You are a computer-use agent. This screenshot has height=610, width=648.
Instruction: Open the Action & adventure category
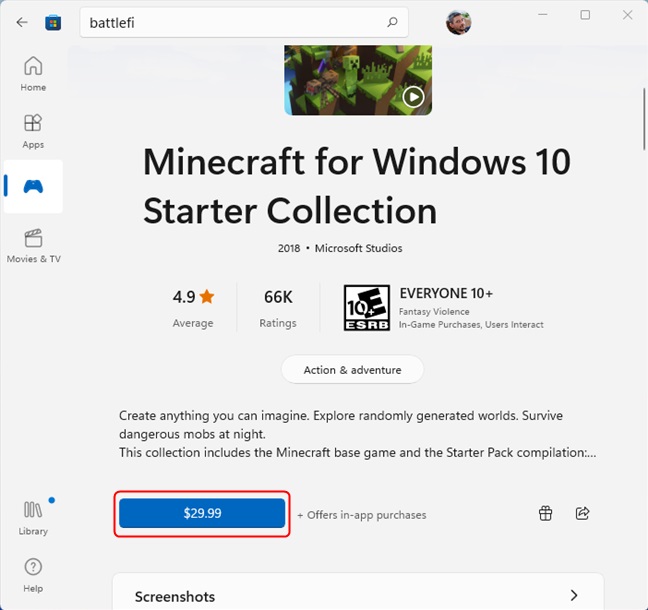click(x=352, y=369)
